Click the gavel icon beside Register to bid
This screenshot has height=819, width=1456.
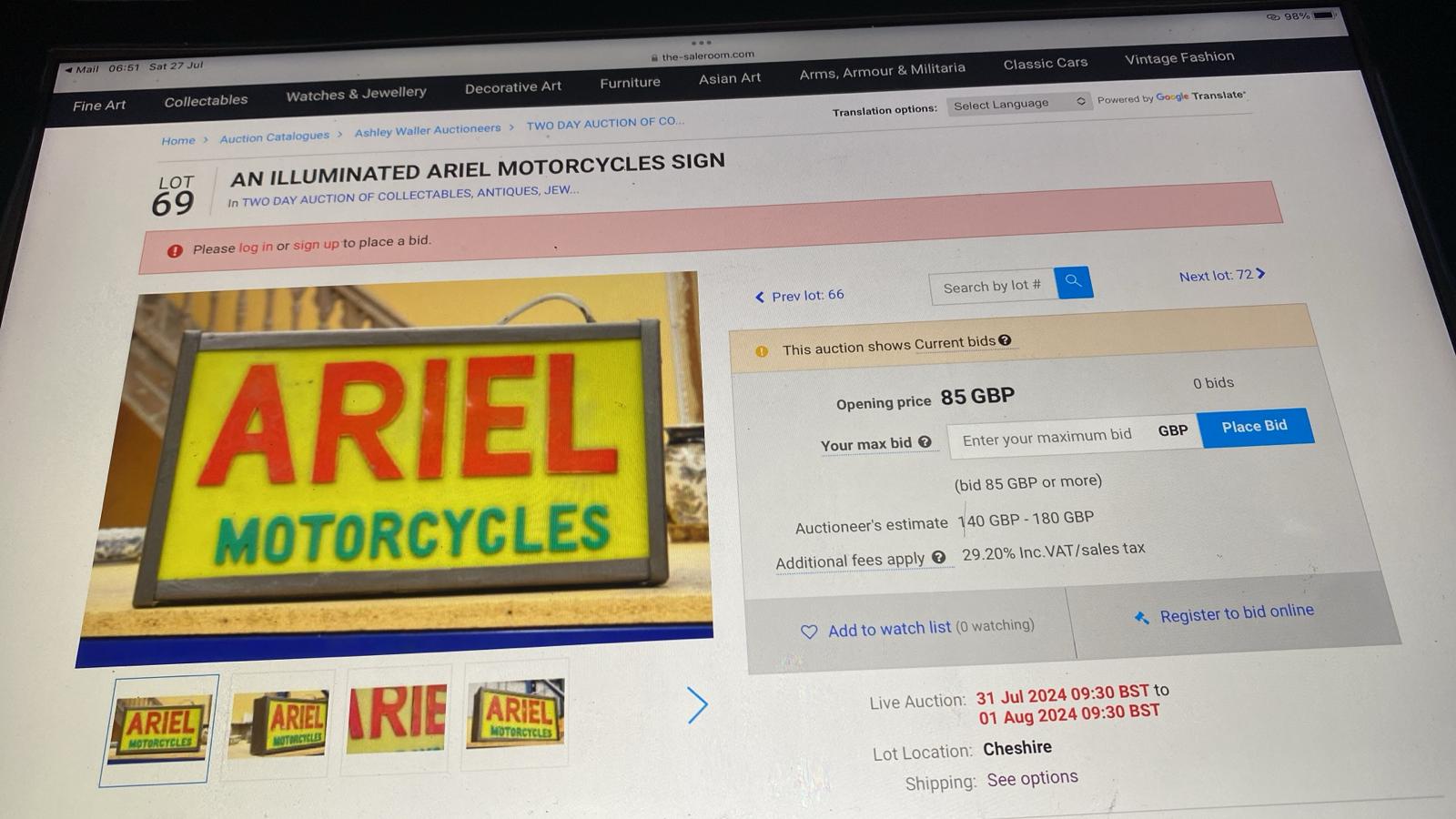(x=1141, y=618)
